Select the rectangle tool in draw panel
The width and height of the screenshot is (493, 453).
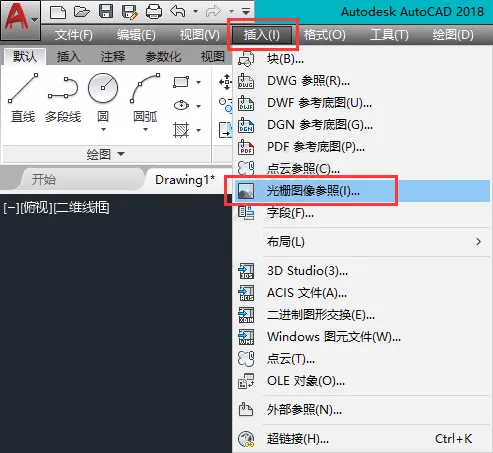(181, 82)
